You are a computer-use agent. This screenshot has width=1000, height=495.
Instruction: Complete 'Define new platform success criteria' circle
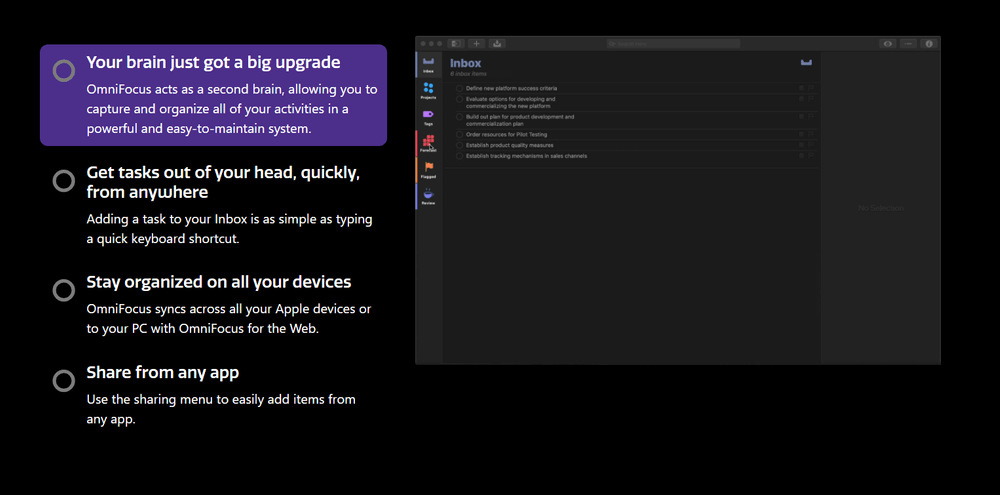pos(459,89)
